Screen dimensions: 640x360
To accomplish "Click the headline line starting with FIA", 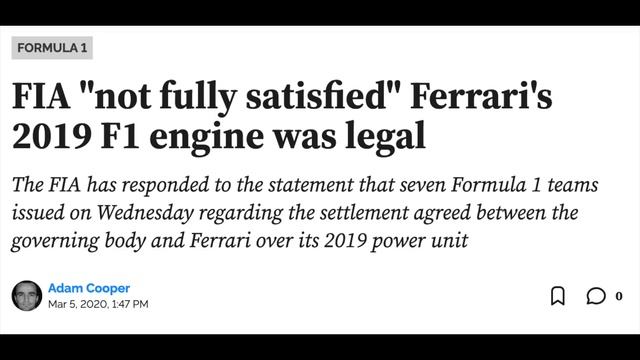I will pos(282,97).
